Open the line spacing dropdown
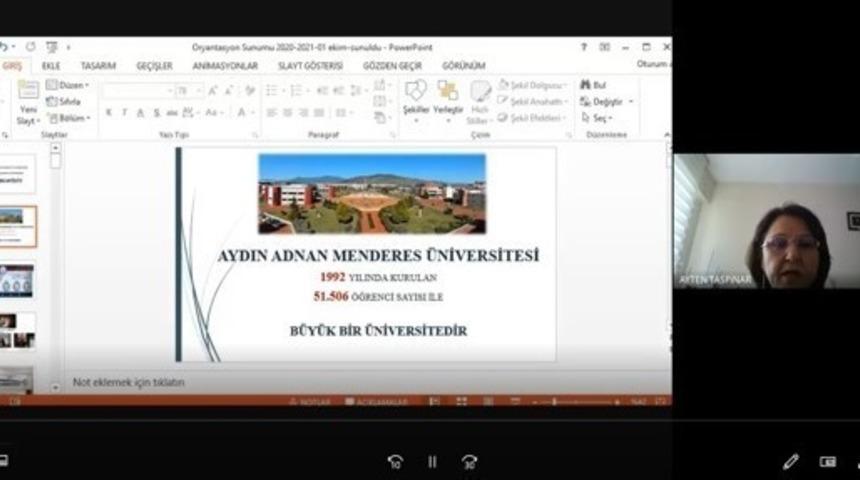860x480 pixels. [x=358, y=91]
